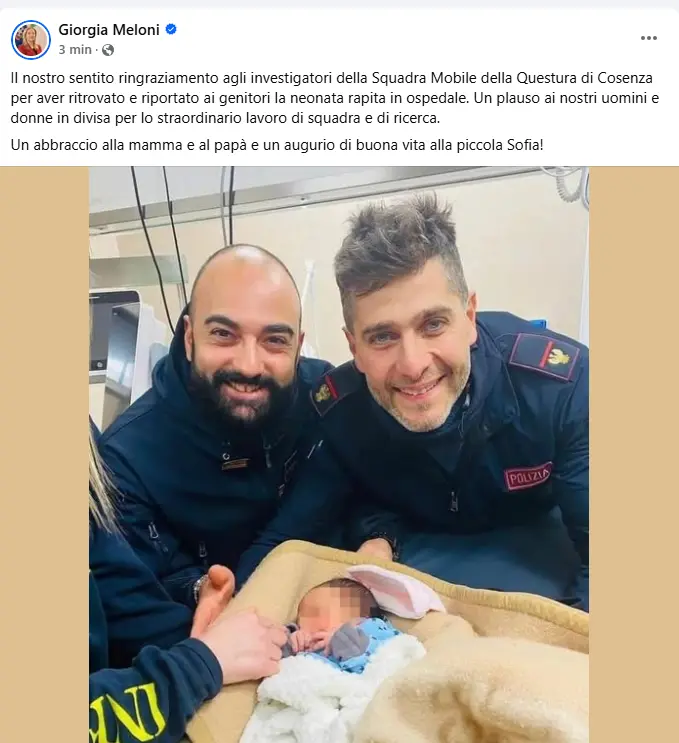
Task: Click the wristwatch on the officer's arm
Action: [x=200, y=587]
